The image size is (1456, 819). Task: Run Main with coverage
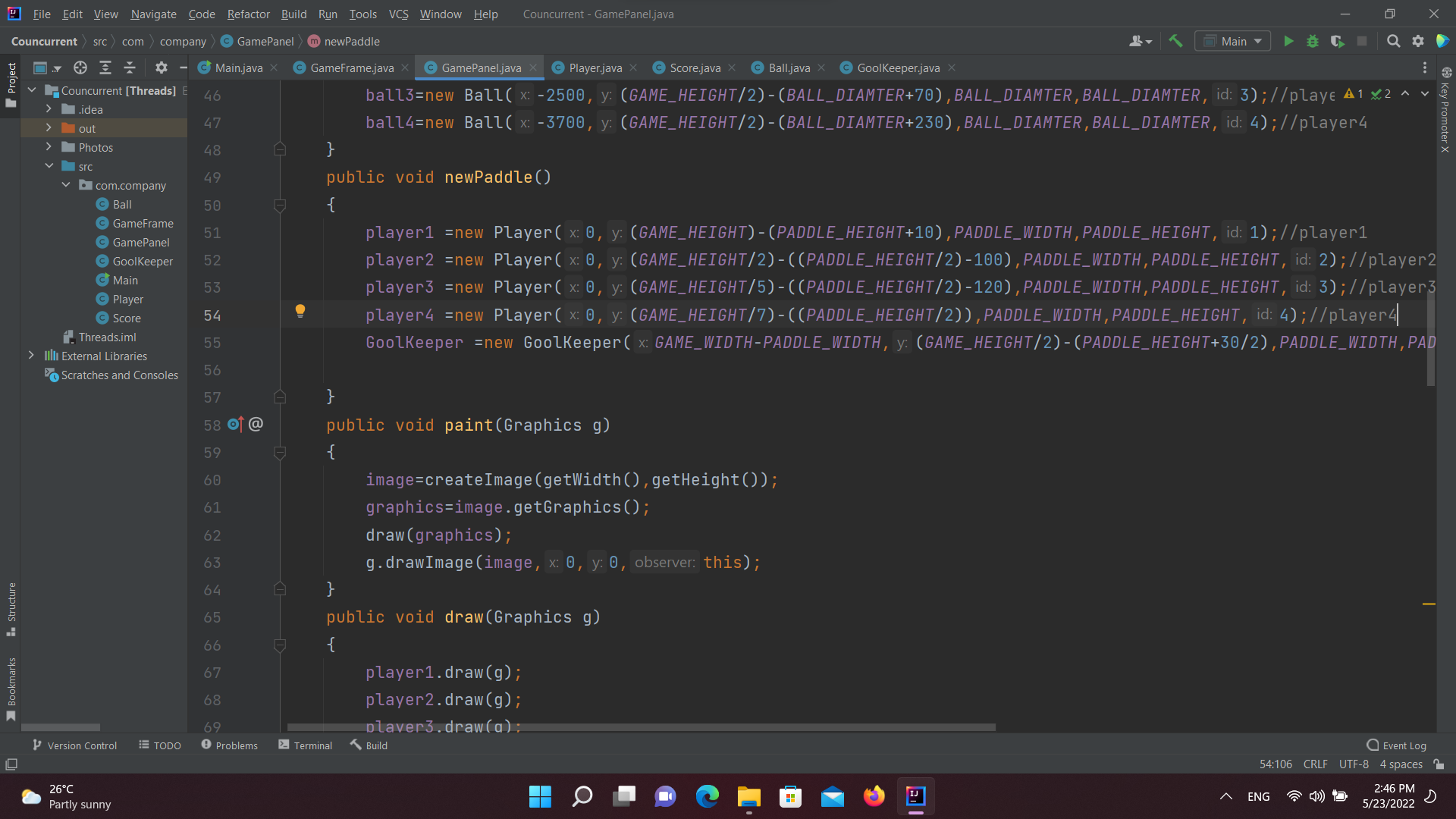[x=1338, y=41]
